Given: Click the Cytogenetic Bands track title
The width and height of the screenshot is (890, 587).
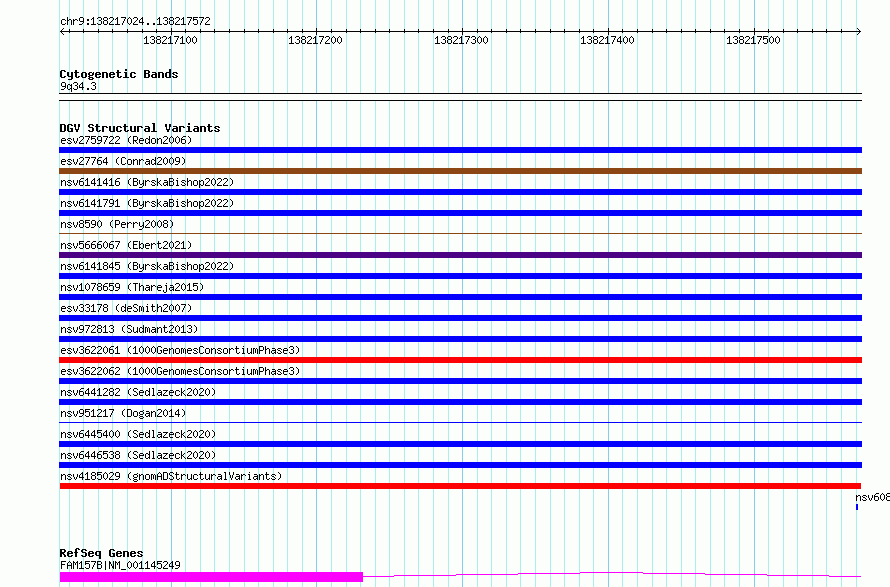Looking at the screenshot, I should tap(119, 74).
